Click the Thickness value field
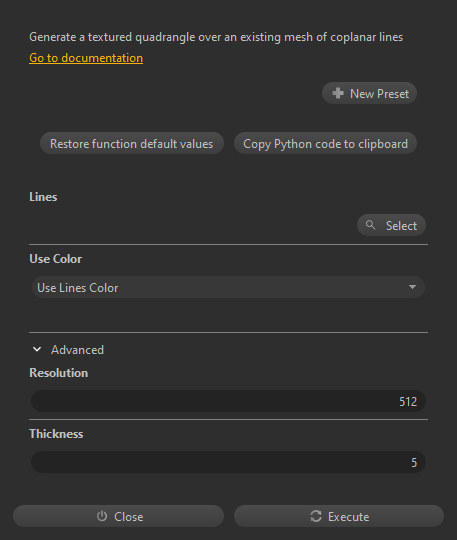Image resolution: width=457 pixels, height=540 pixels. [228, 462]
